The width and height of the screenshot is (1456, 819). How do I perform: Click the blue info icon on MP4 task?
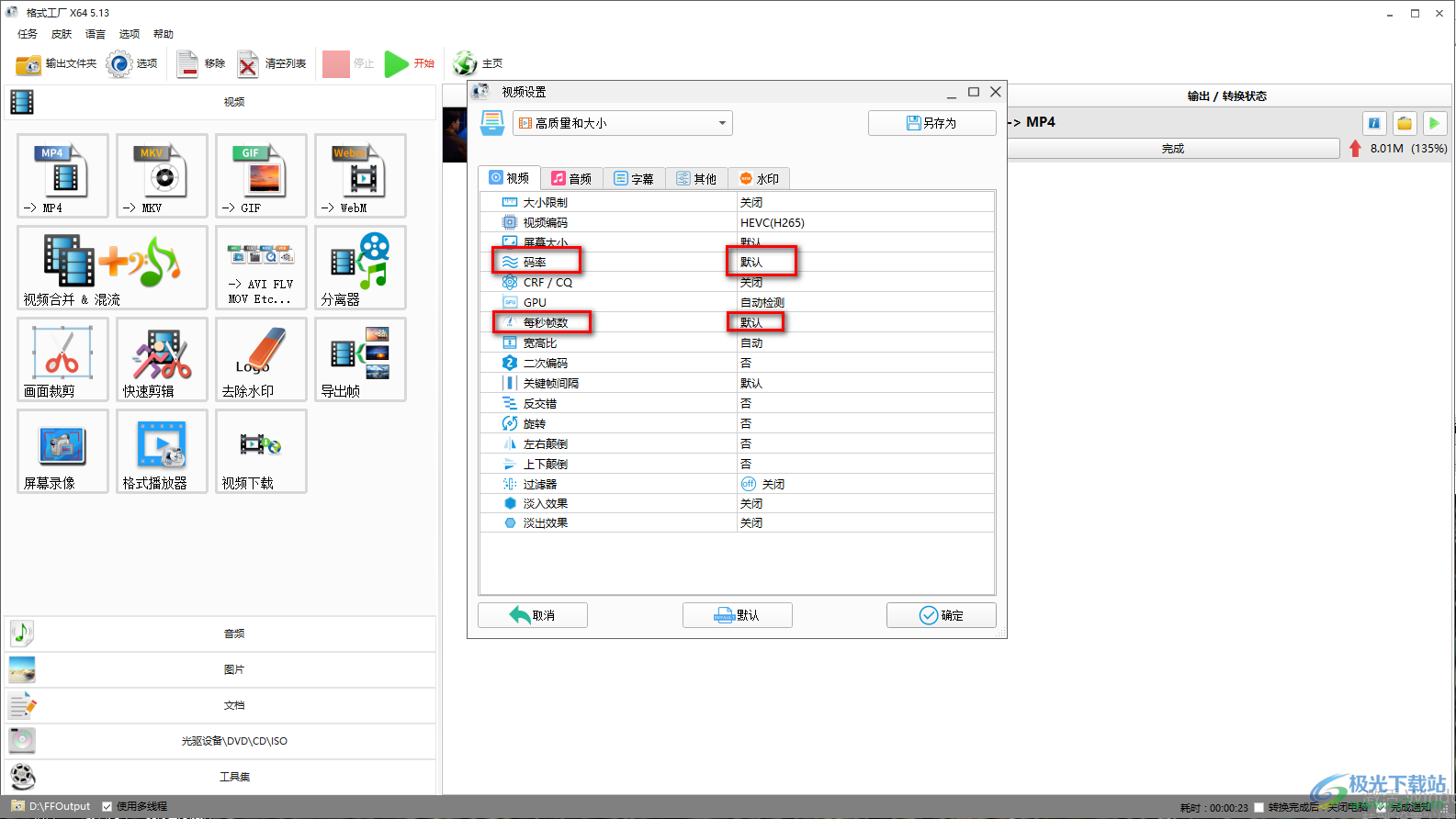(1374, 123)
